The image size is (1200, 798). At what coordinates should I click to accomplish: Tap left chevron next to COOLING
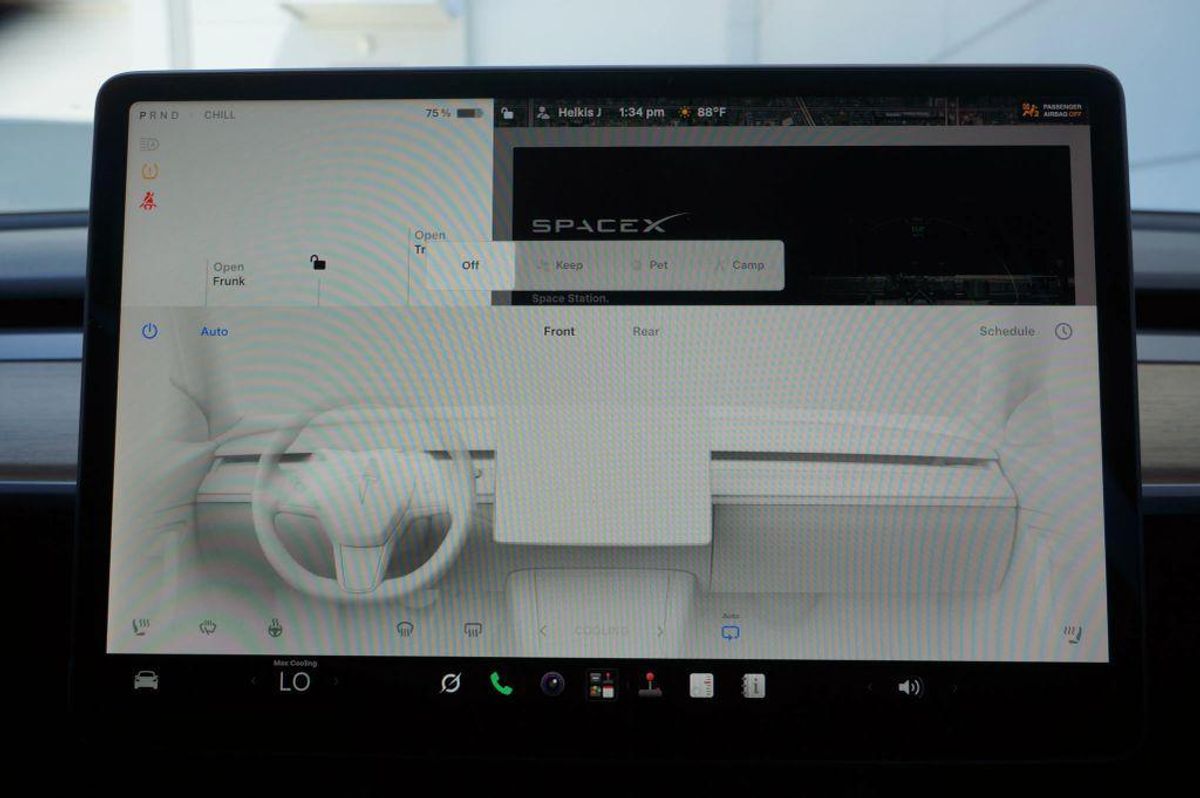click(x=543, y=631)
